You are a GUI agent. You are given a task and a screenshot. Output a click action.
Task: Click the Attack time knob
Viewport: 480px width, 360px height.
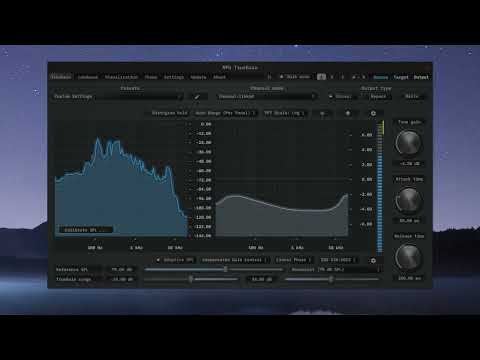409,200
